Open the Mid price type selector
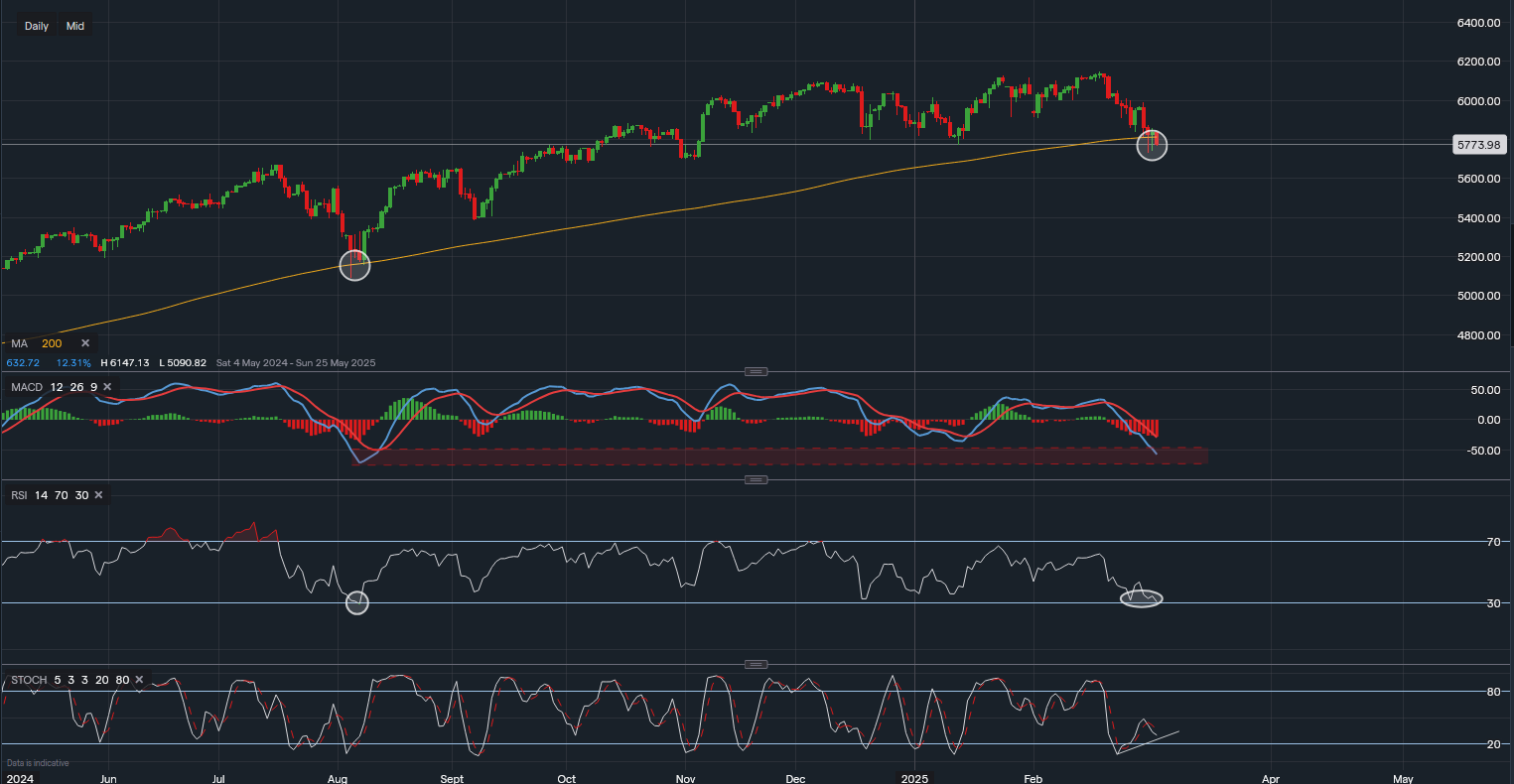The image size is (1514, 784). (75, 26)
